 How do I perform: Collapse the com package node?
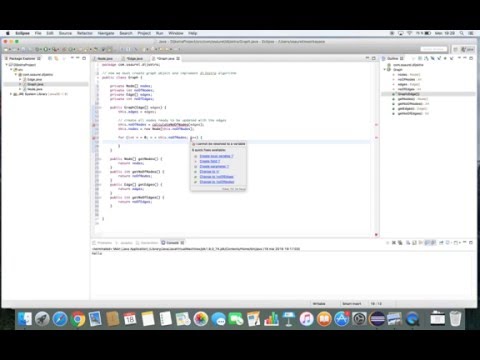coord(15,75)
